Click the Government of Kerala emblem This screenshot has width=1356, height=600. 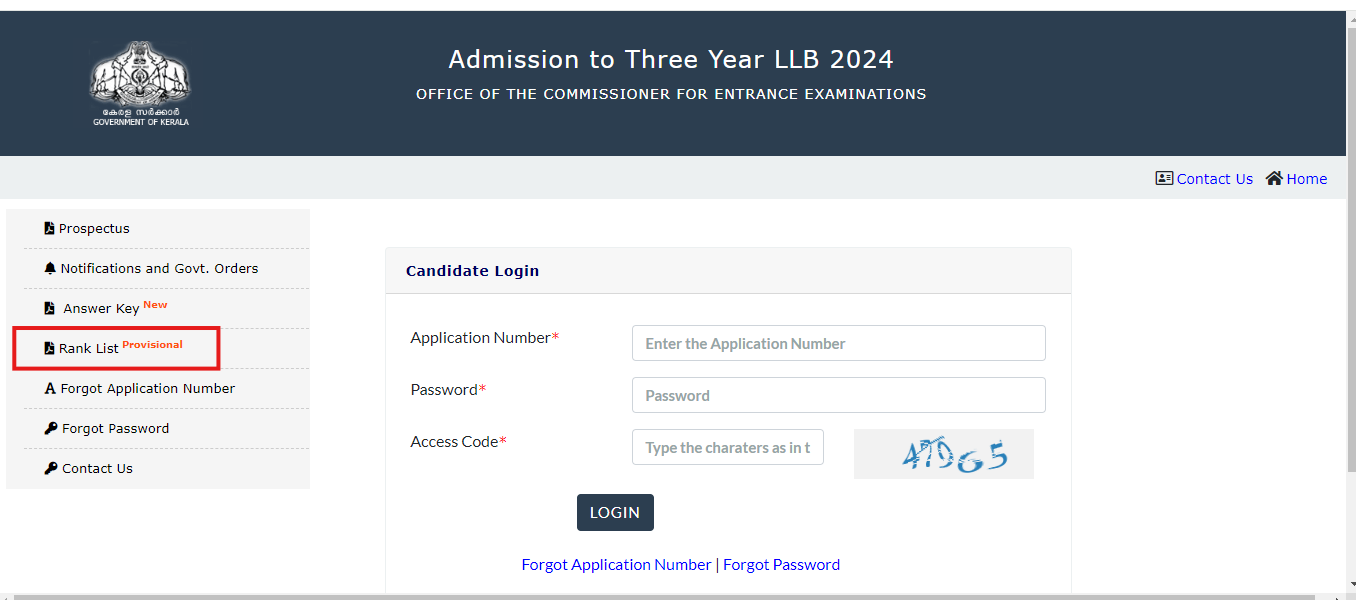point(141,83)
